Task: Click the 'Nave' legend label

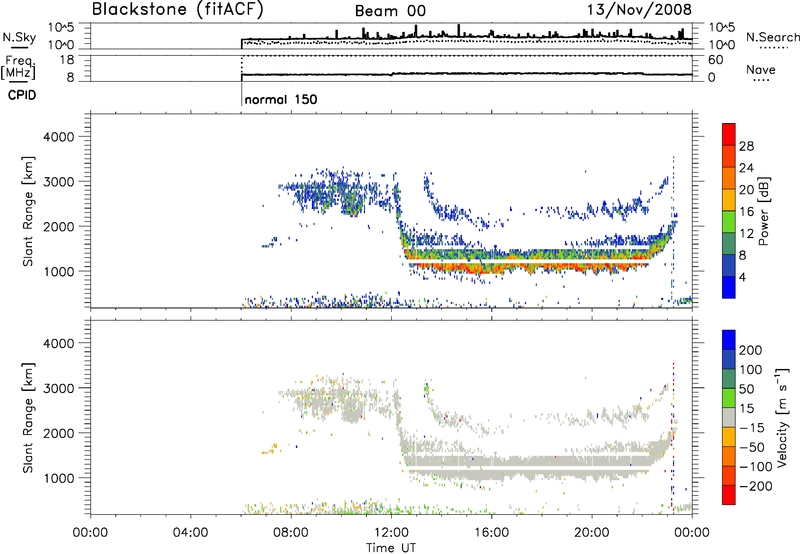Action: click(761, 69)
